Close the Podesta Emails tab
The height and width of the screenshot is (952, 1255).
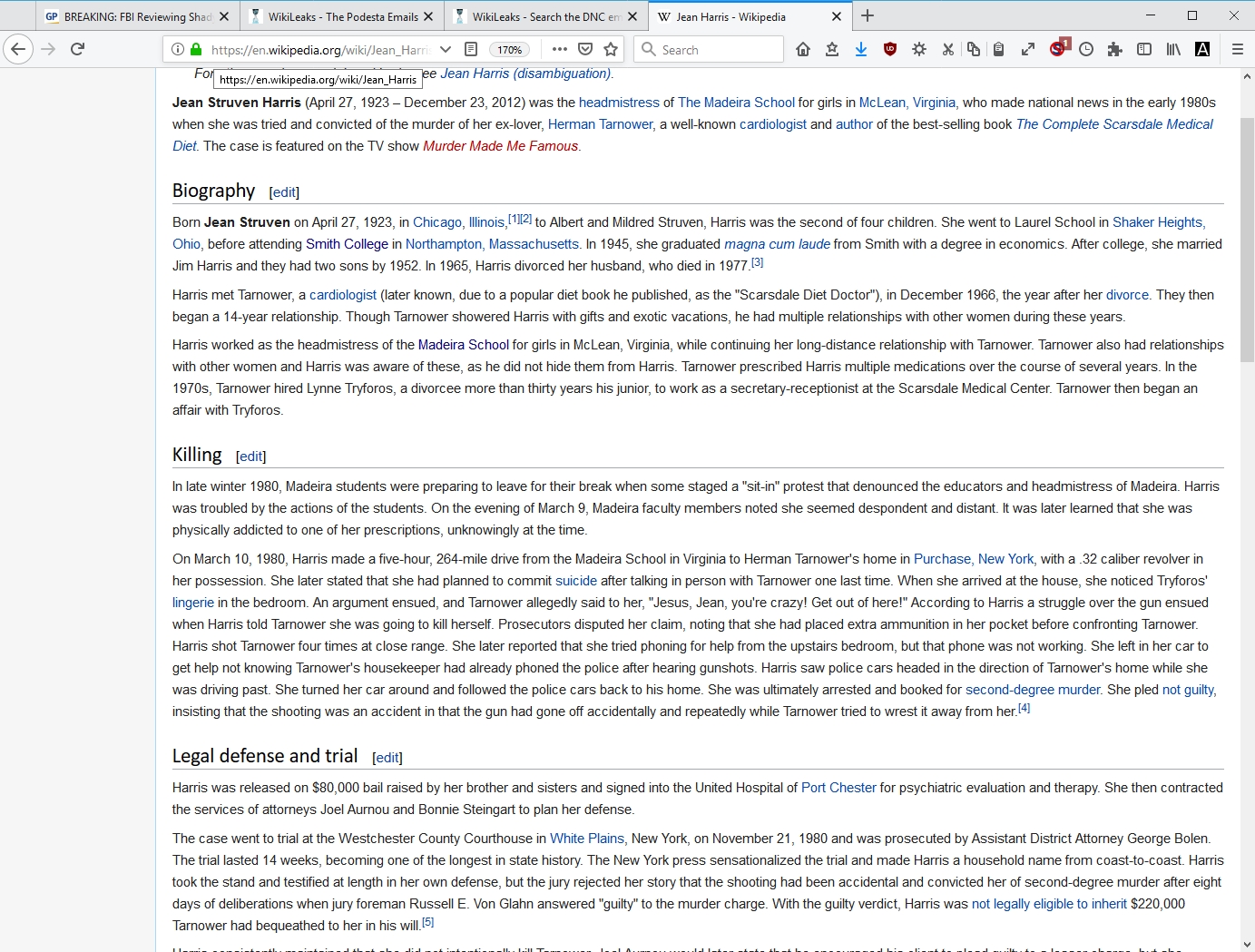(428, 16)
